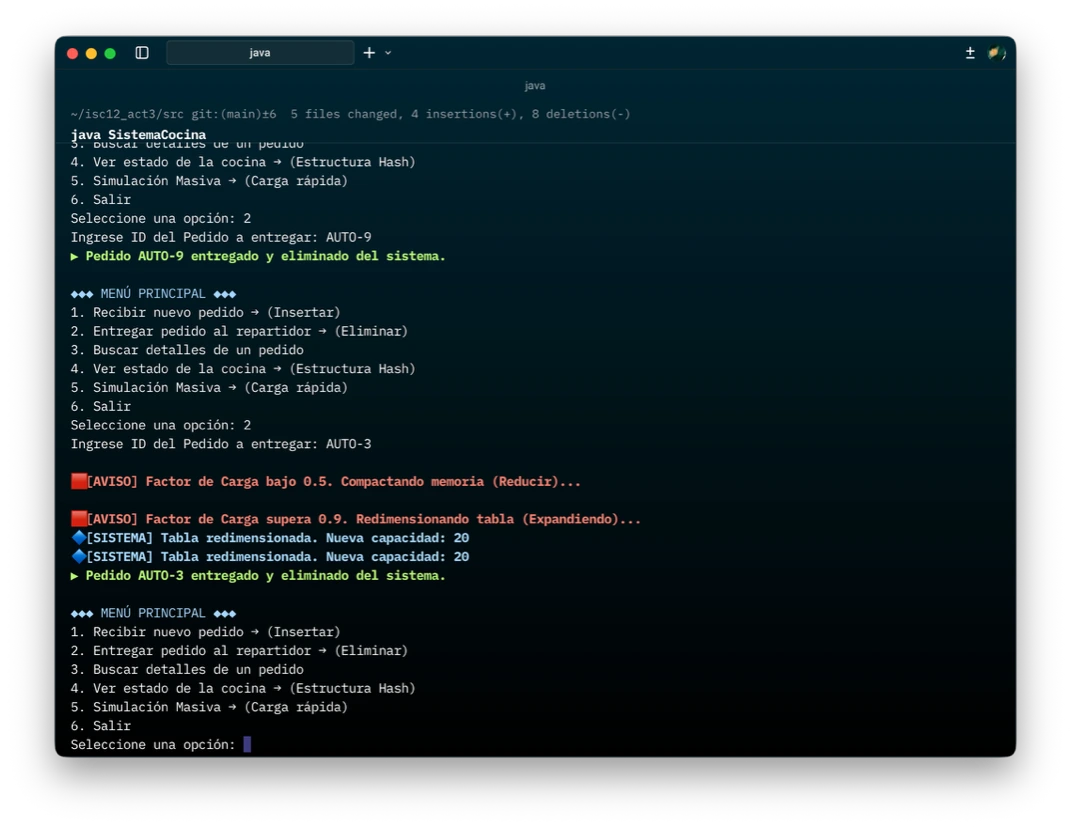Viewport: 1072px width, 831px height.
Task: Maximize the window using green button
Action: (110, 53)
